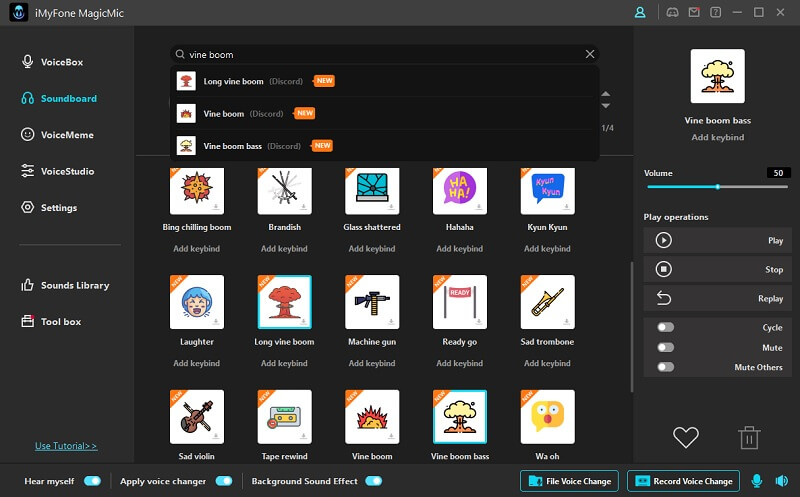Viewport: 800px width, 497px height.
Task: Open the user account icon
Action: 640,12
